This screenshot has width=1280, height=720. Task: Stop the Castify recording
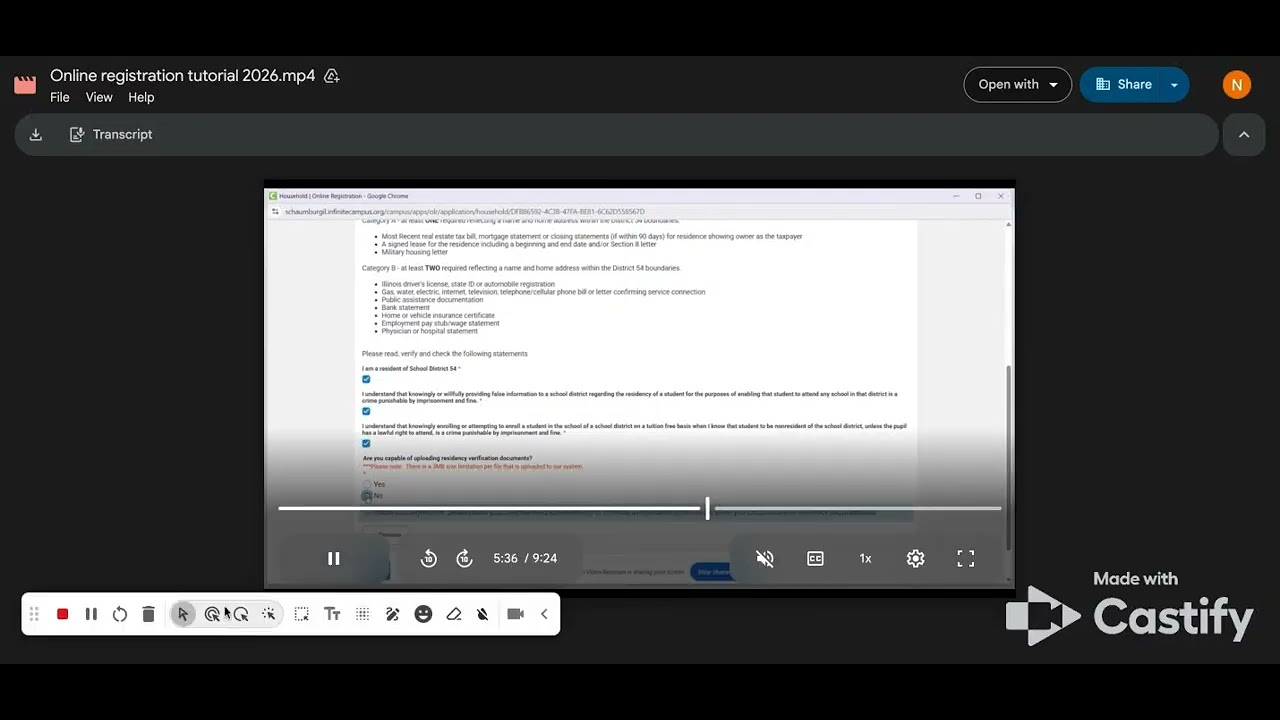[62, 614]
